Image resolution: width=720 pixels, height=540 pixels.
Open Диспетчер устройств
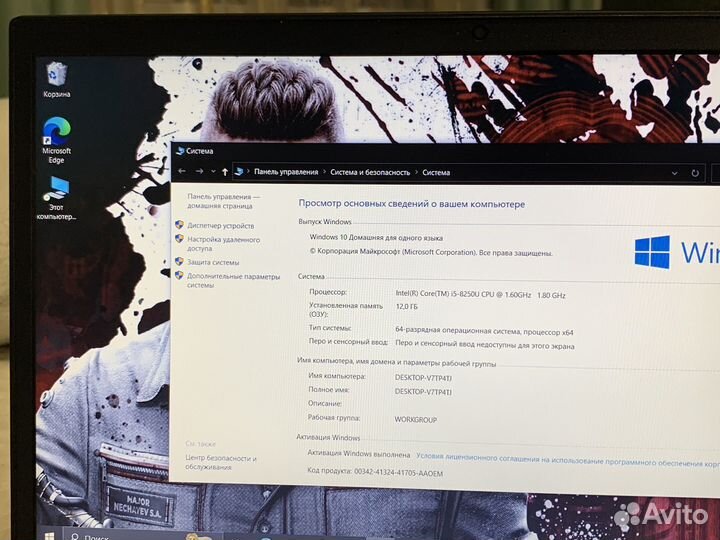220,226
